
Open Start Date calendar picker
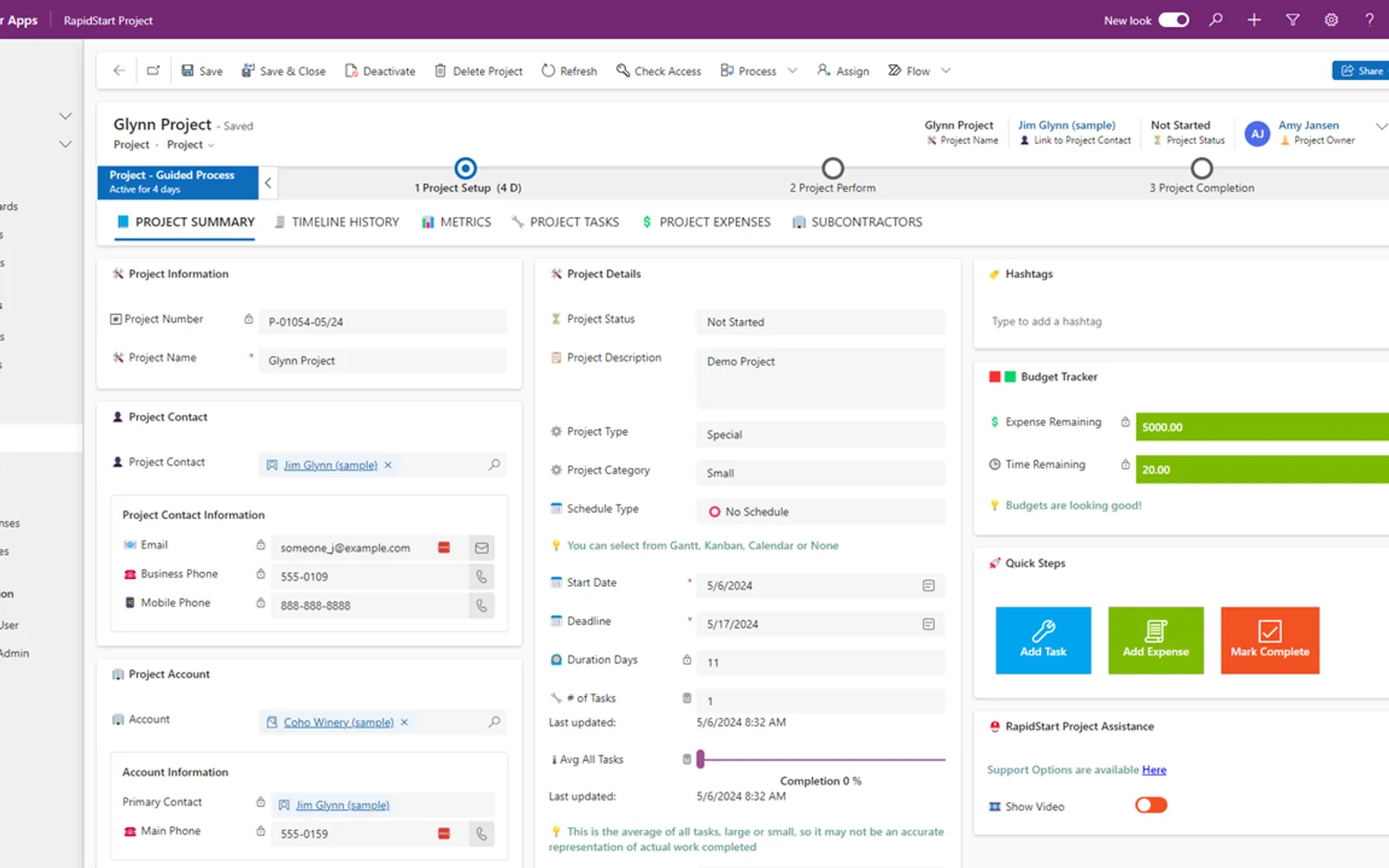[928, 586]
